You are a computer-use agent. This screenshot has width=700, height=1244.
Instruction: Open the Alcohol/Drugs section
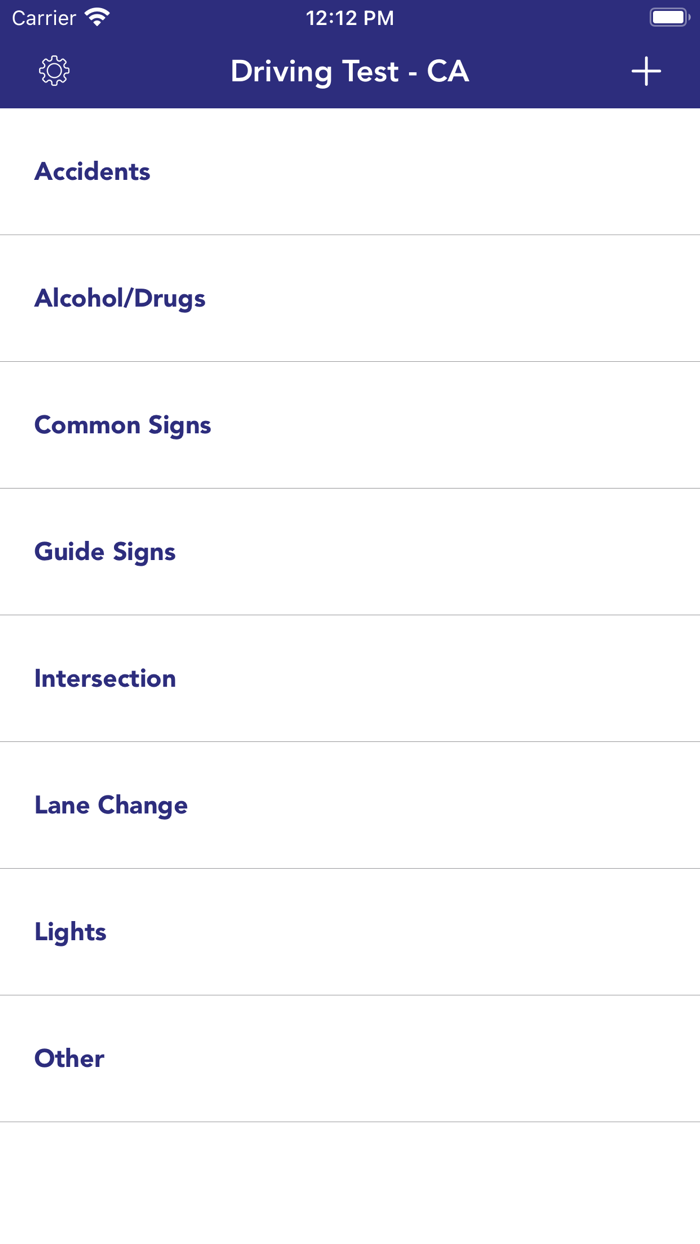tap(120, 298)
